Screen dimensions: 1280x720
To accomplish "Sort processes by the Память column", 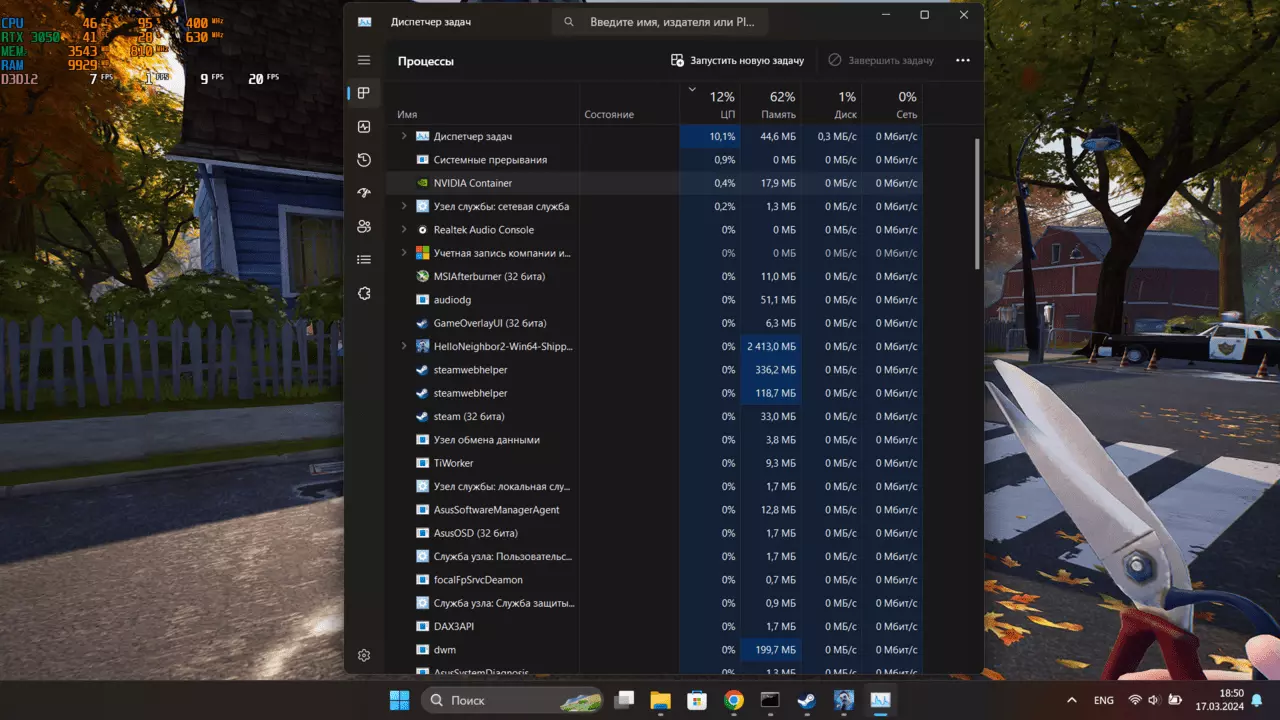I will [770, 104].
